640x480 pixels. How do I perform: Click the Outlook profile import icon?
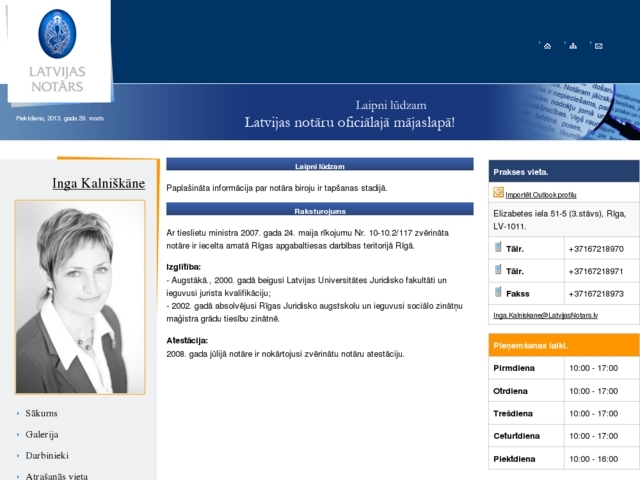point(498,192)
